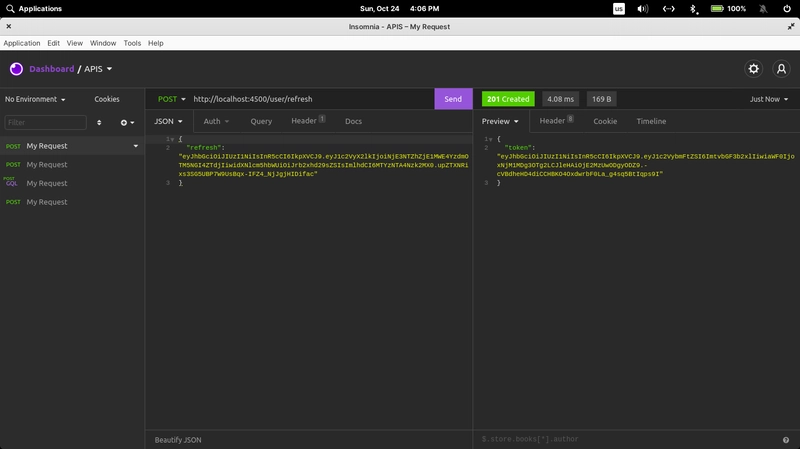This screenshot has height=449, width=800.
Task: Click the user account icon
Action: [x=782, y=69]
